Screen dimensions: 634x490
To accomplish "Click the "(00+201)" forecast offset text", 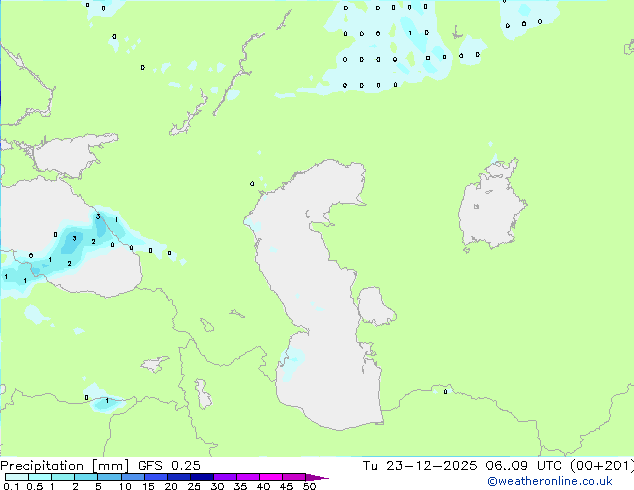I will (602, 466).
